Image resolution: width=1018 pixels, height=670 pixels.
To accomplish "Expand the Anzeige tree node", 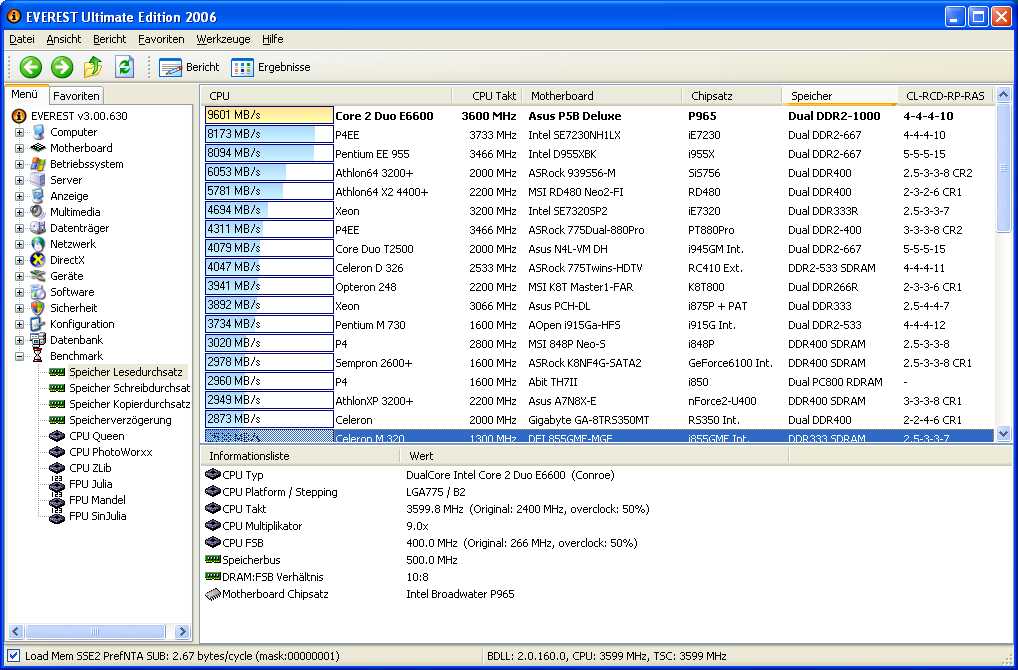I will pyautogui.click(x=19, y=196).
